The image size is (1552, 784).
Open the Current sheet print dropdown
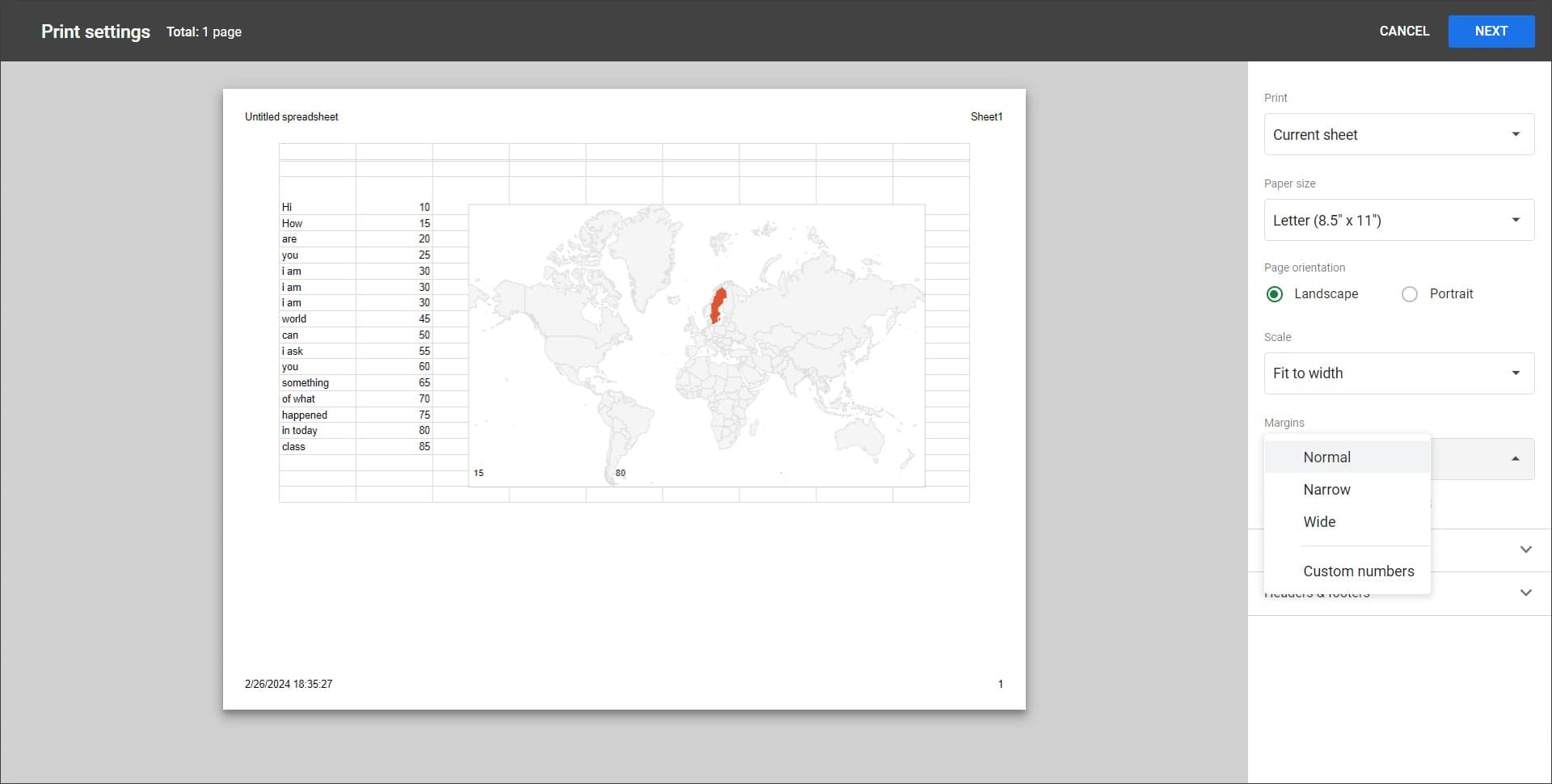point(1398,134)
